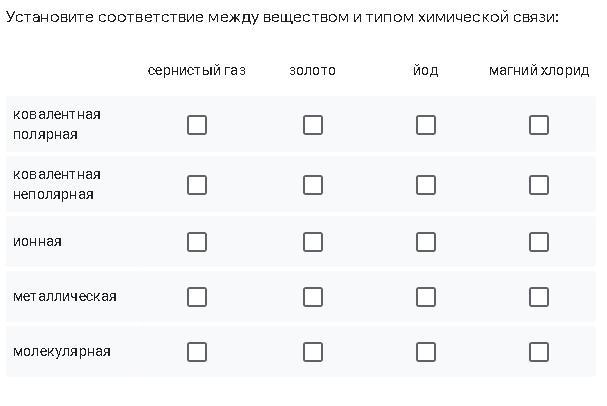Check металлическая for золото
Viewport: 607px width, 406px height.
313,297
